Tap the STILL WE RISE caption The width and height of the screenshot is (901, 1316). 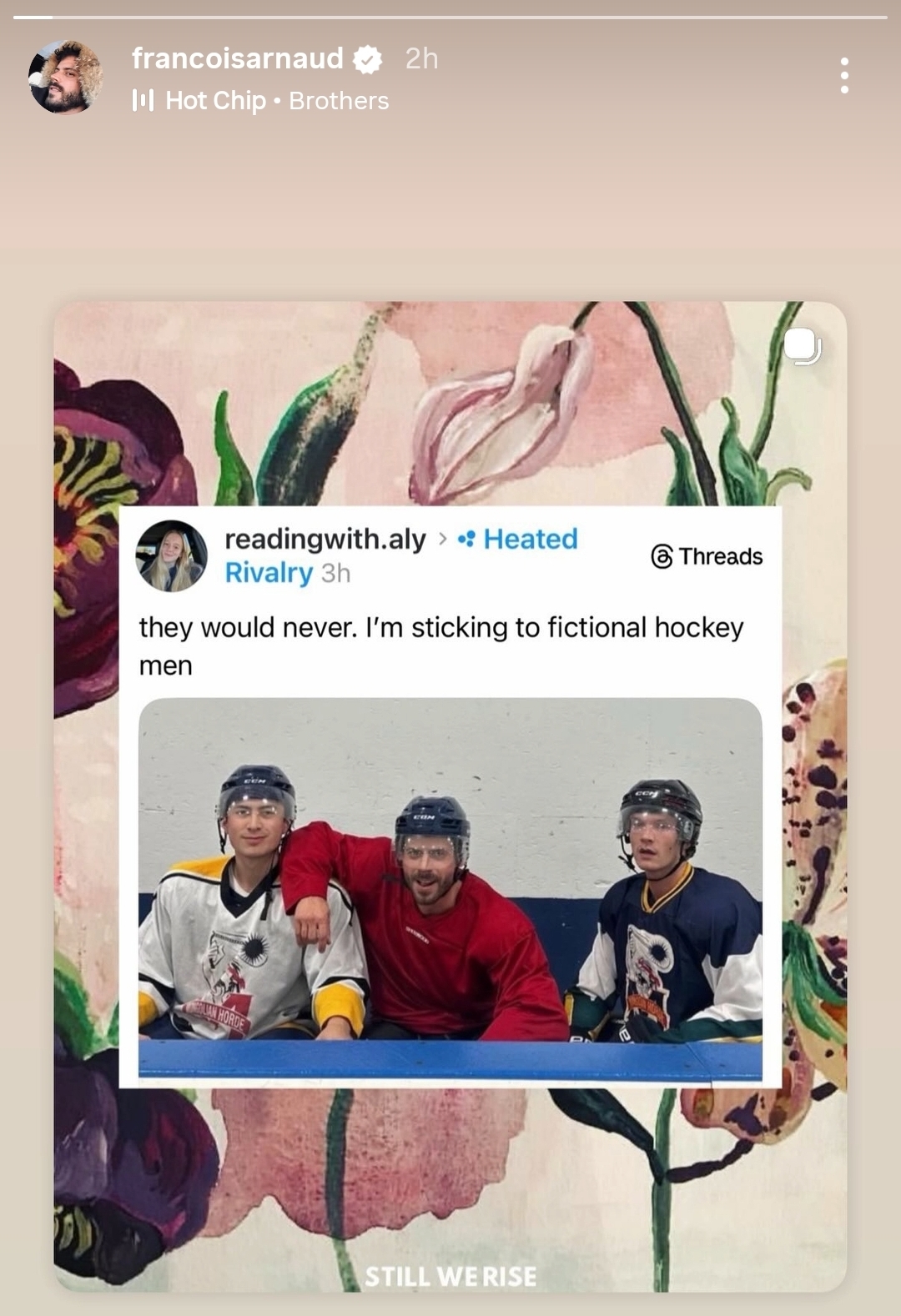[x=450, y=1276]
